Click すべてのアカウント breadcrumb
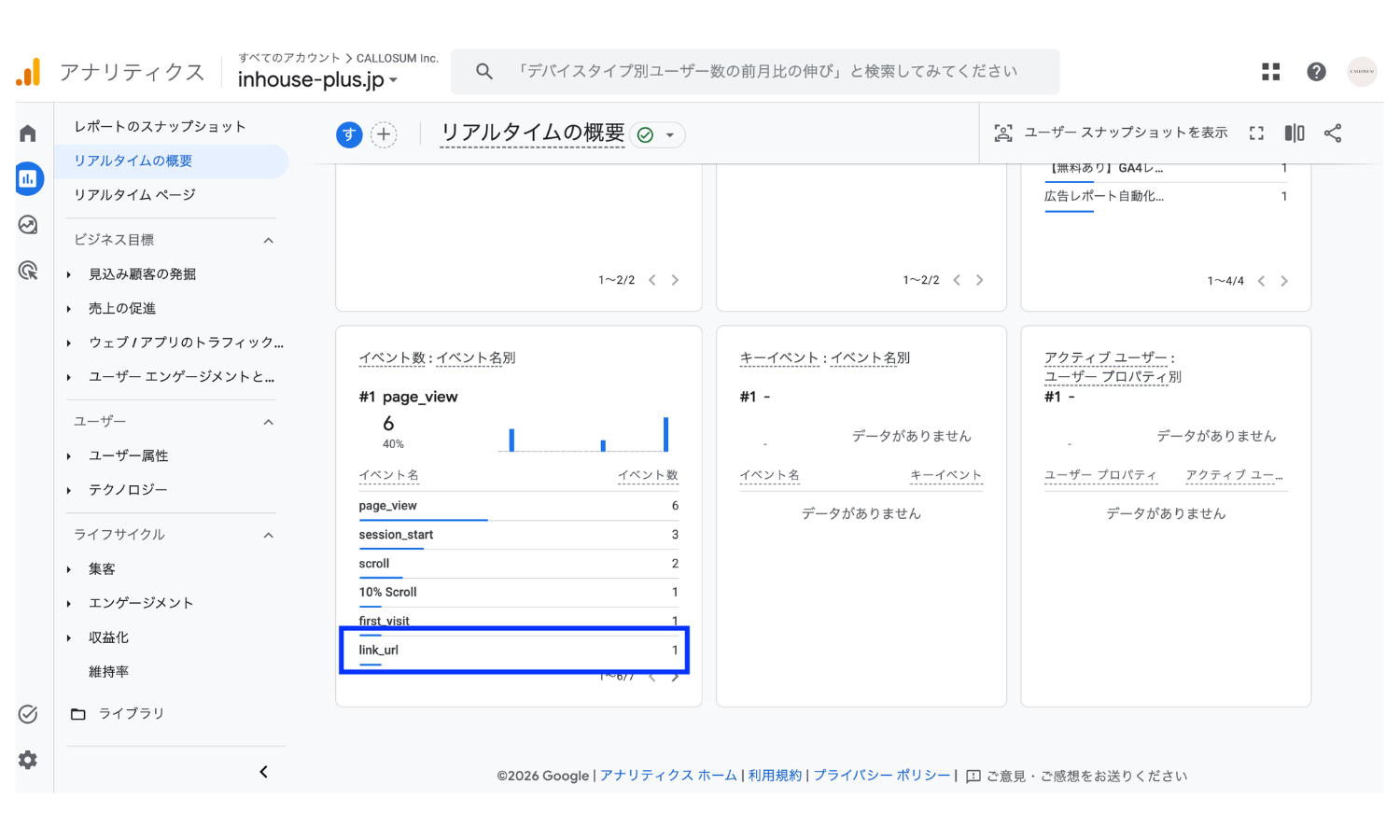This screenshot has width=1400, height=840. click(289, 58)
